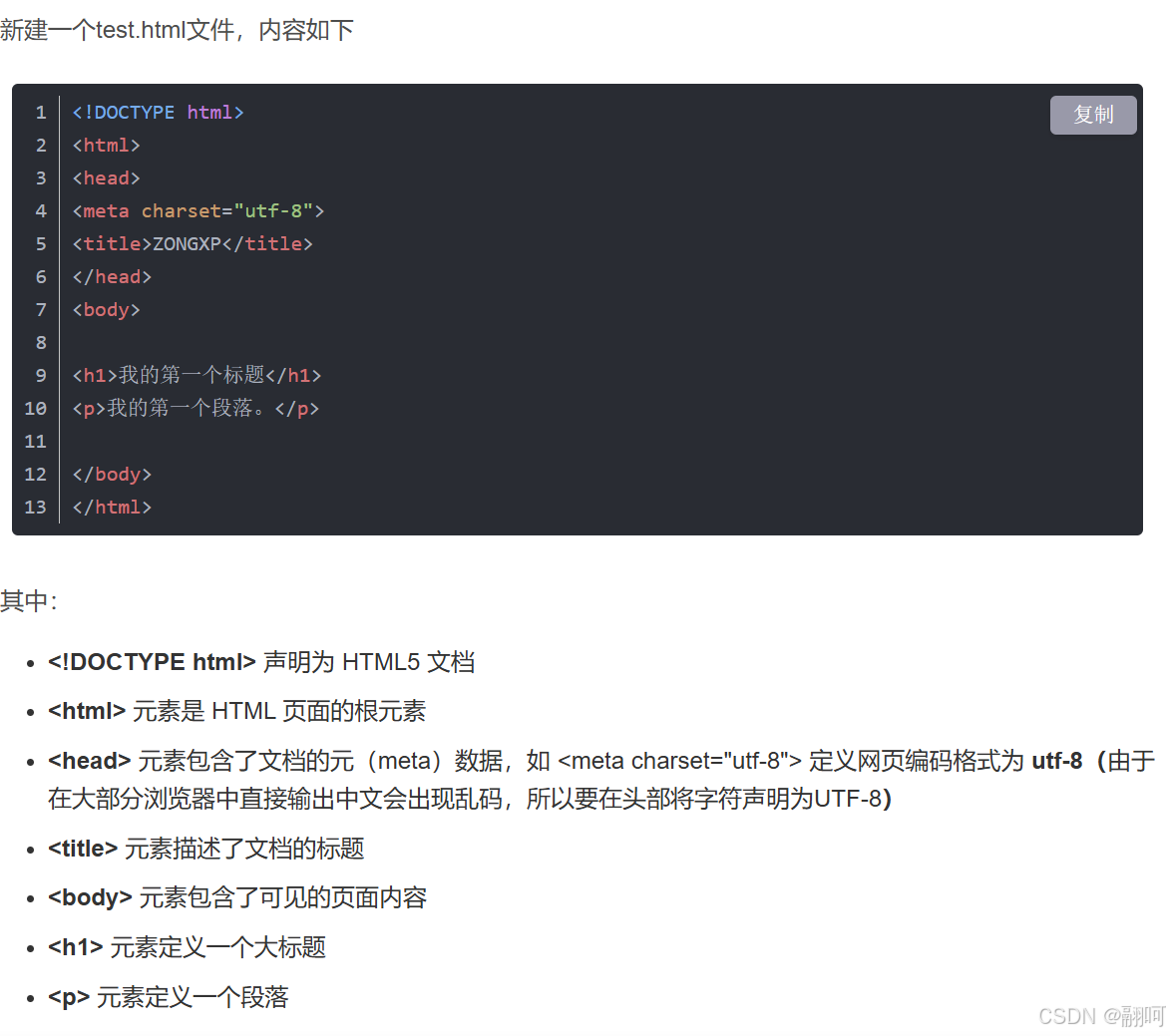
Task: Click the 复制 copy button
Action: pyautogui.click(x=1092, y=115)
